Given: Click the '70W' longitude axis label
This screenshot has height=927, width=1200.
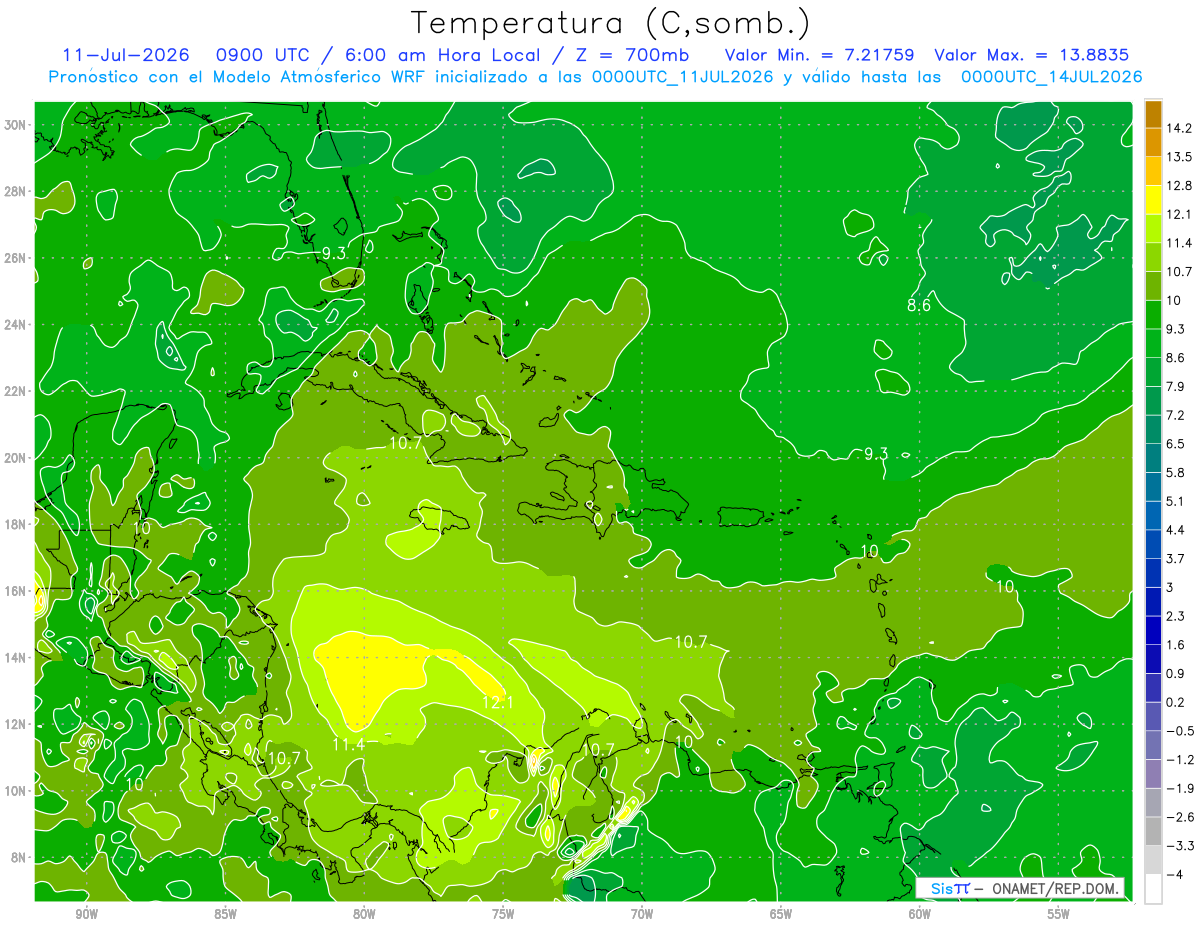Looking at the screenshot, I should tap(642, 915).
